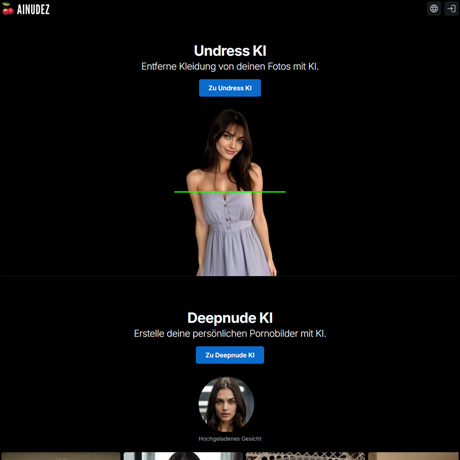The height and width of the screenshot is (460, 460).
Task: Click the login arrow icon
Action: (451, 9)
